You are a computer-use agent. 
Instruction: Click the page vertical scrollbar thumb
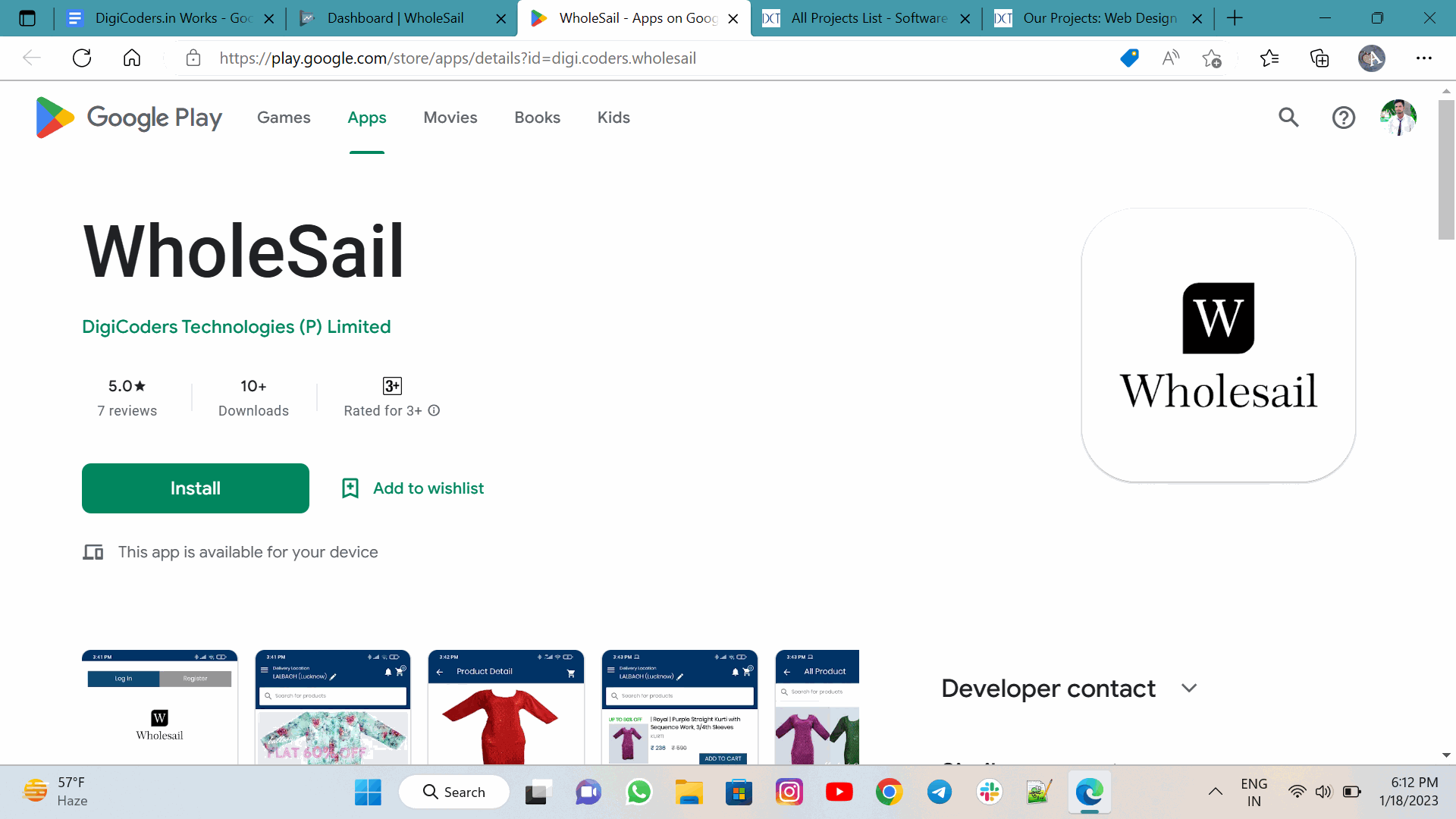click(x=1446, y=169)
